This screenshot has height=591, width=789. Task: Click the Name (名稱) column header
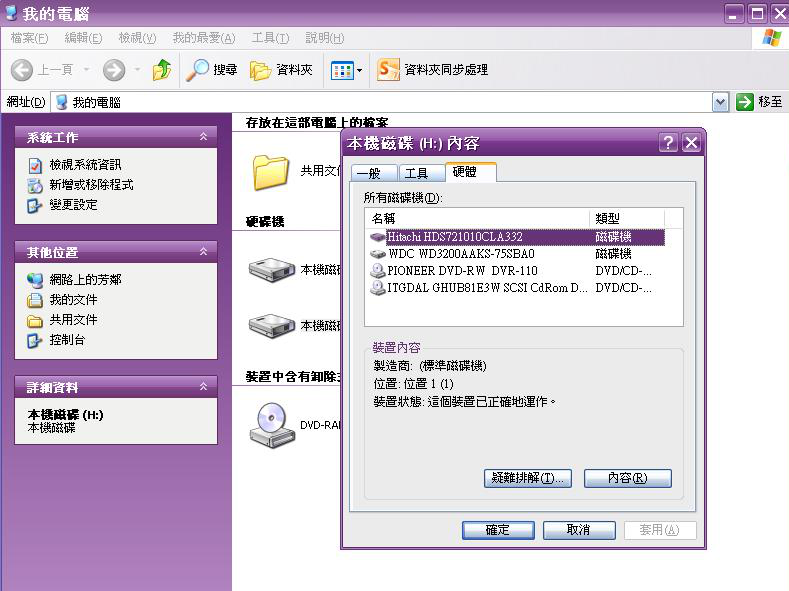[x=478, y=218]
